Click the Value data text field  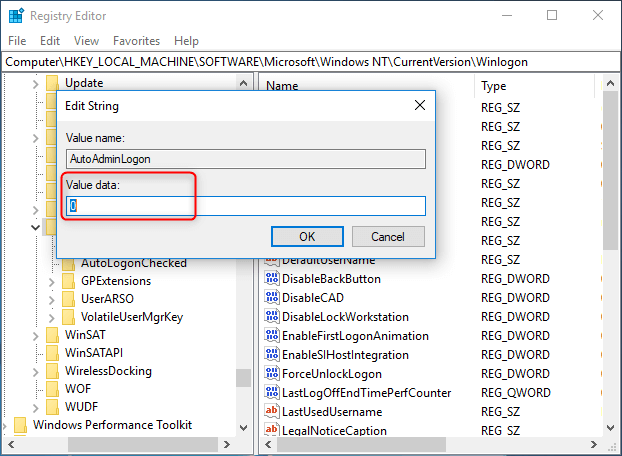point(246,206)
